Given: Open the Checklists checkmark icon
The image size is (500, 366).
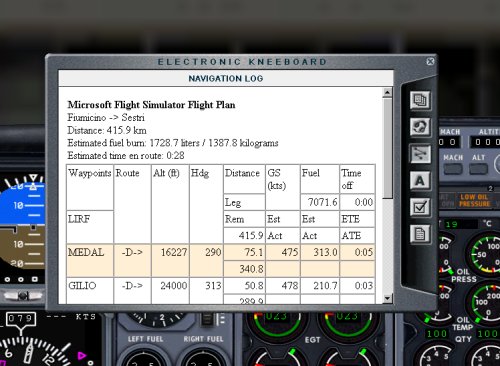Looking at the screenshot, I should tap(420, 207).
